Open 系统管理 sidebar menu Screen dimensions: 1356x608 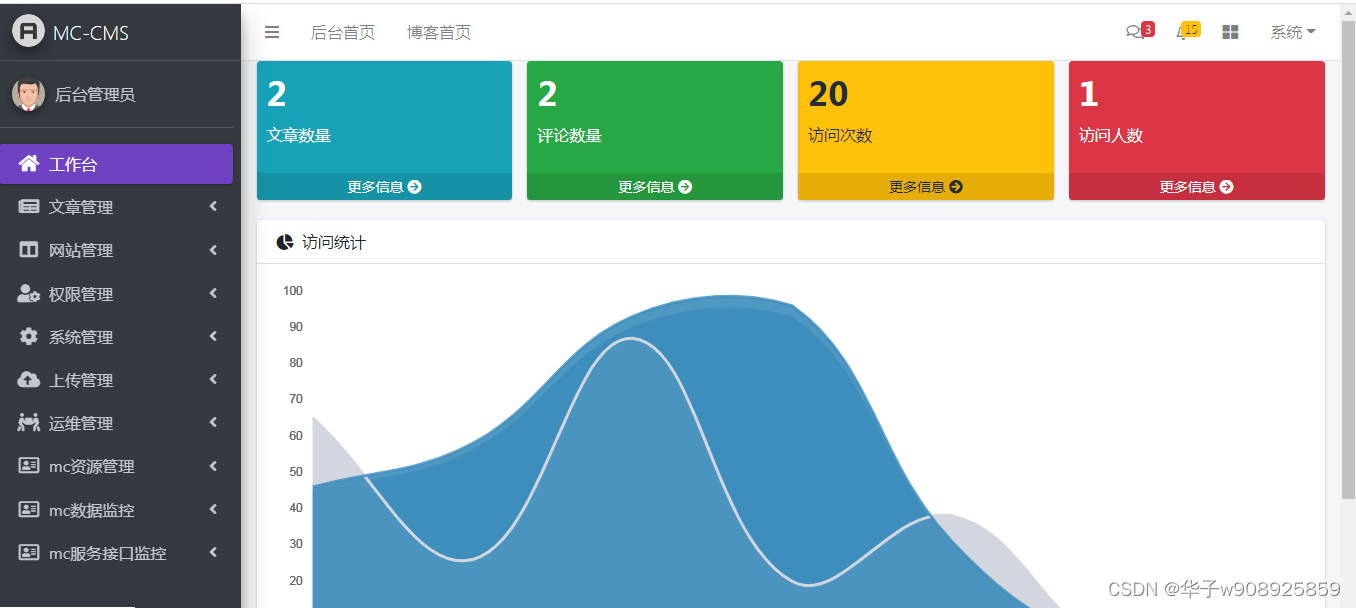tap(117, 337)
